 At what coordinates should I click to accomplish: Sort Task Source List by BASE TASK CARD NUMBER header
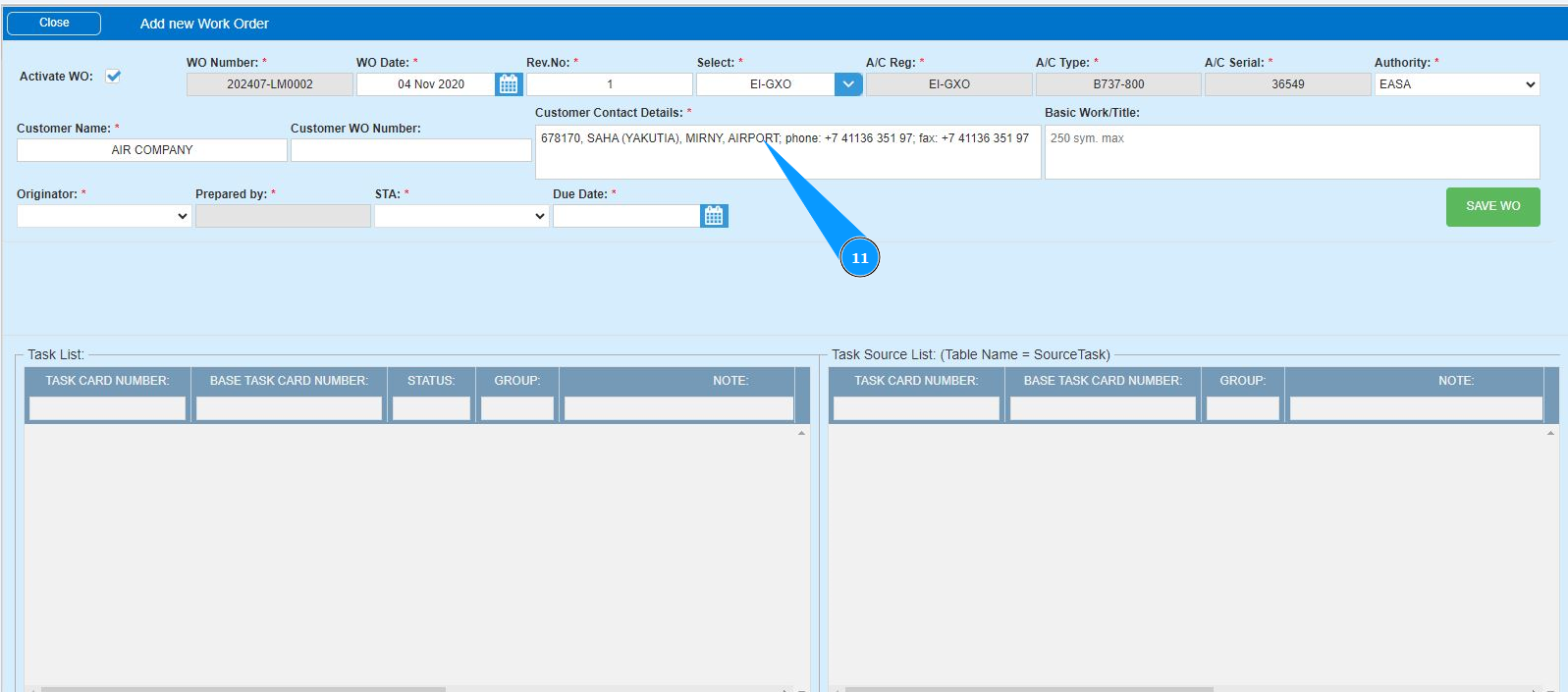[1103, 381]
